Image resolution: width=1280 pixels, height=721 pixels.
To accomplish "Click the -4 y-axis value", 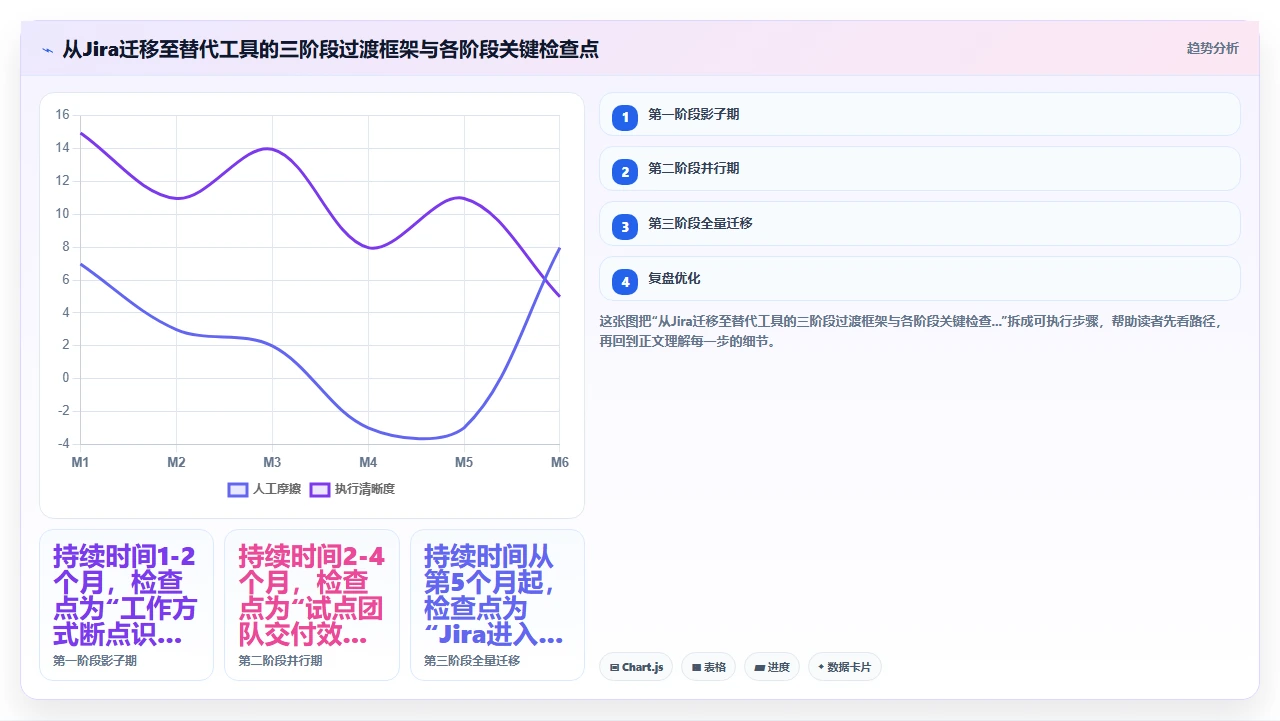I will (x=63, y=443).
